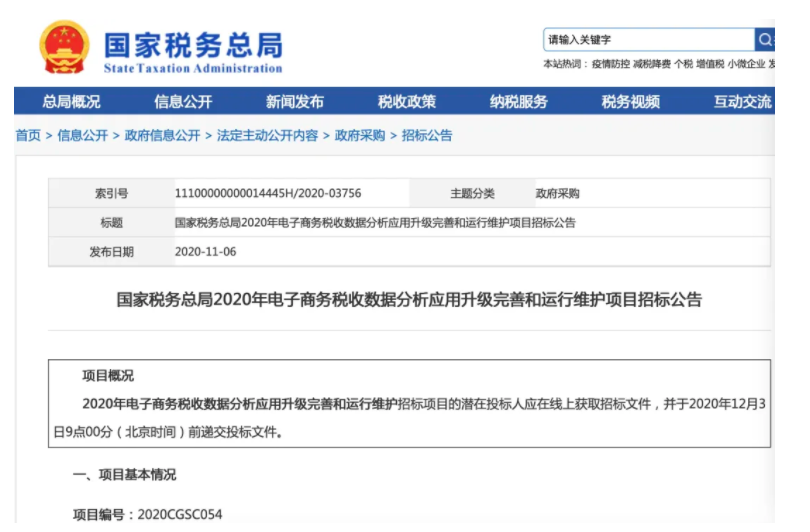Image resolution: width=810 pixels, height=532 pixels.
Task: Select the 减税降费 hot keyword
Action: (651, 64)
